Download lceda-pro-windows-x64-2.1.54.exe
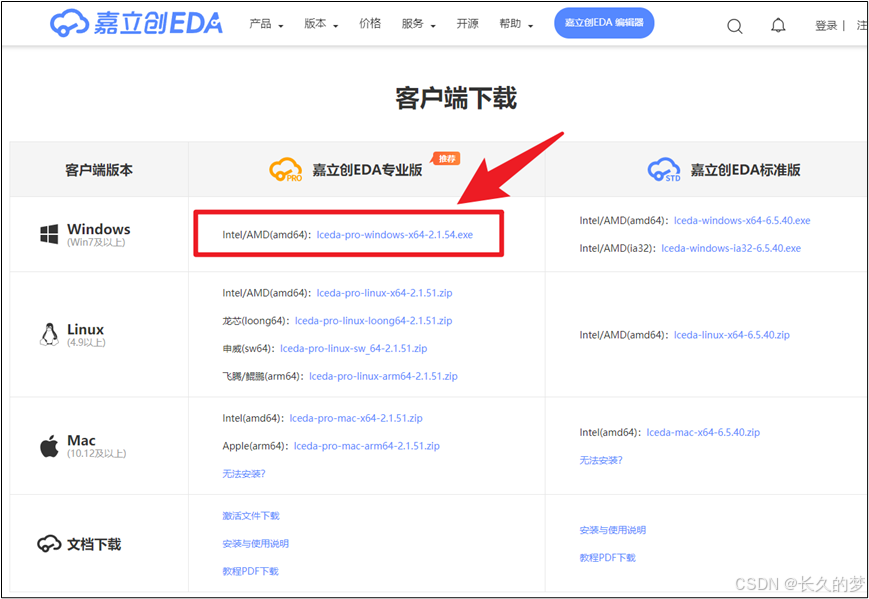This screenshot has height=599, width=869. tap(395, 234)
